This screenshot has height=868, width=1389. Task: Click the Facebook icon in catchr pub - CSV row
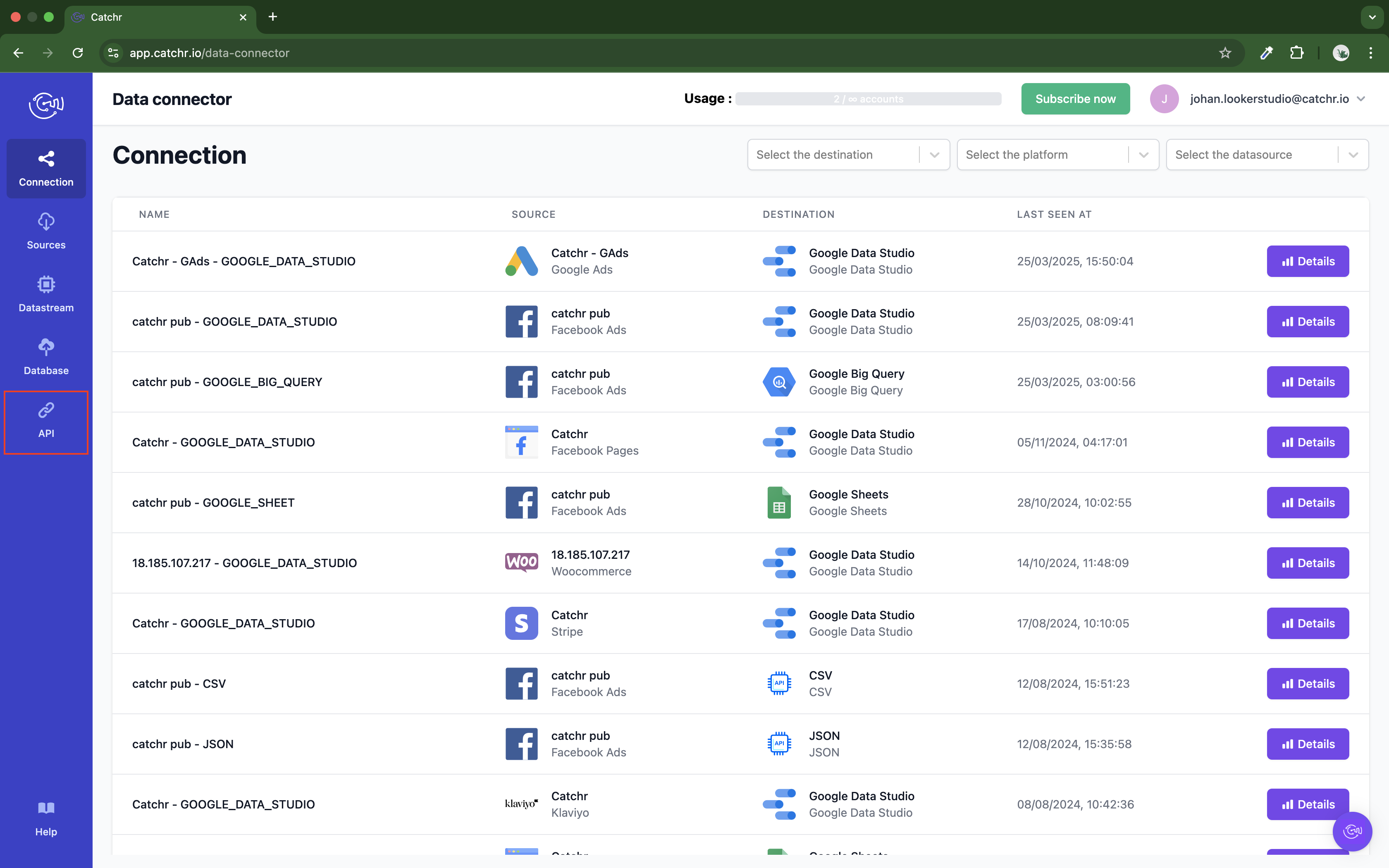pos(521,683)
